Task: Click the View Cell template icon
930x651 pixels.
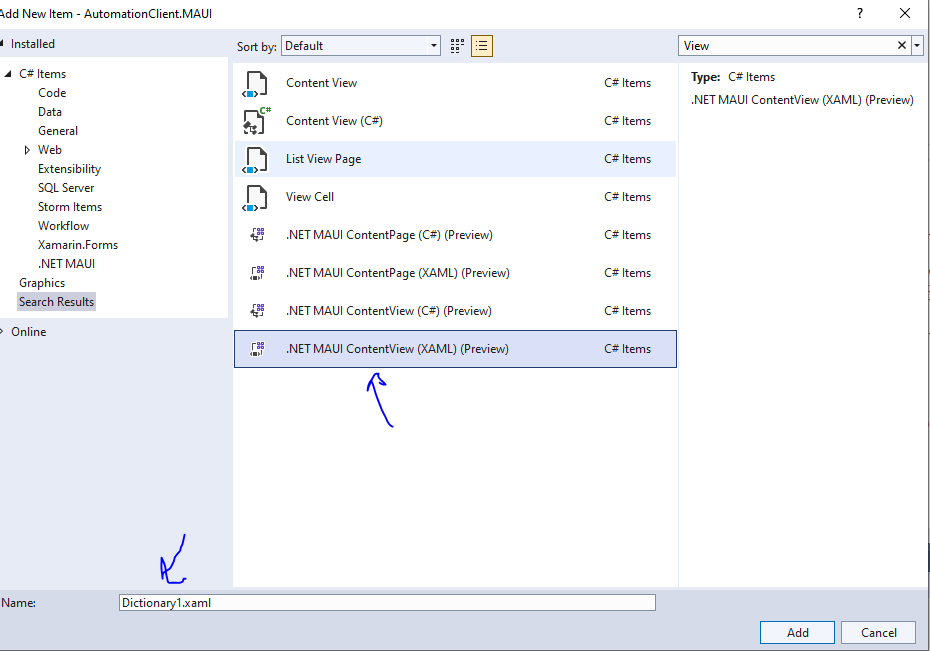Action: point(256,197)
